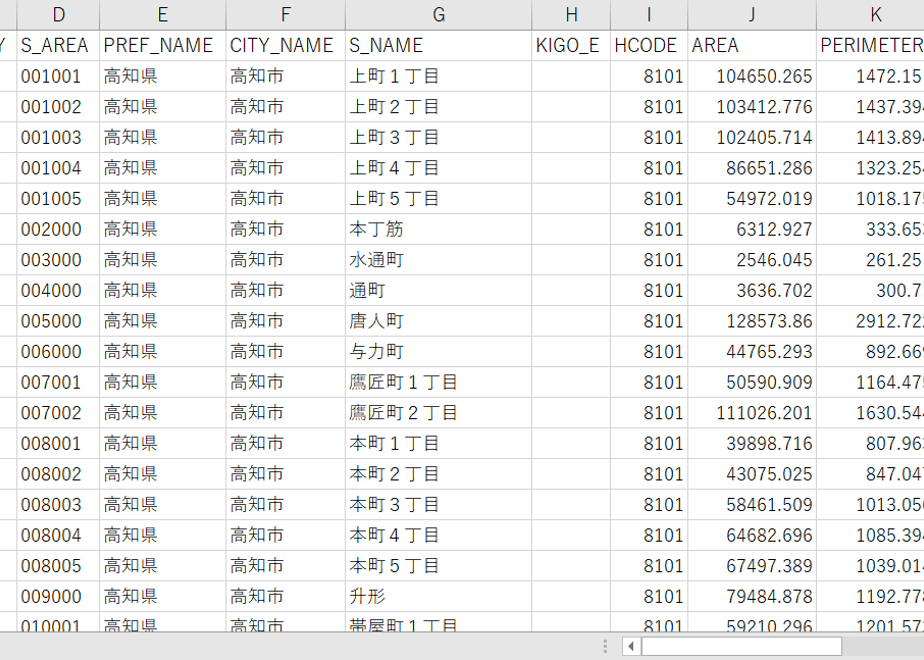Screen dimensions: 924x660
Task: Select column J header
Action: (752, 15)
